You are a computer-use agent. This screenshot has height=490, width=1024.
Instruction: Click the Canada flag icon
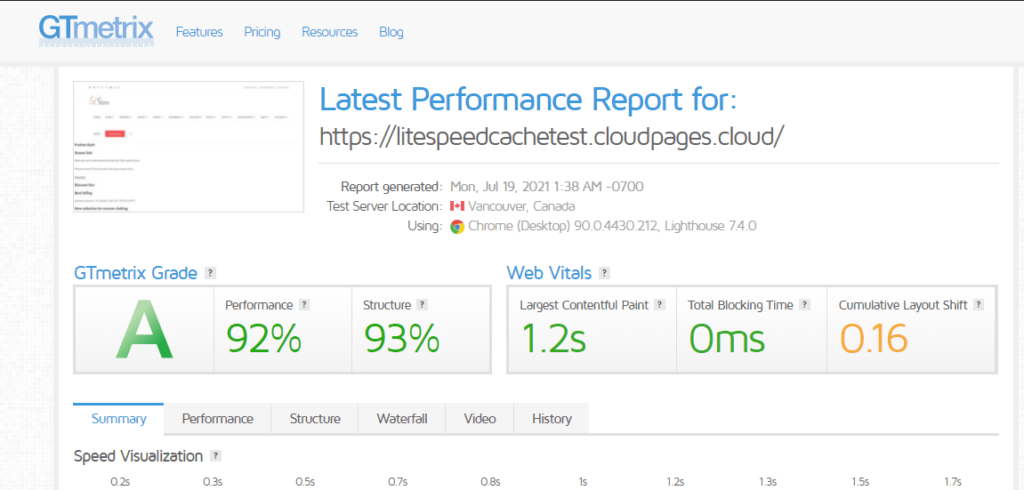pos(457,206)
